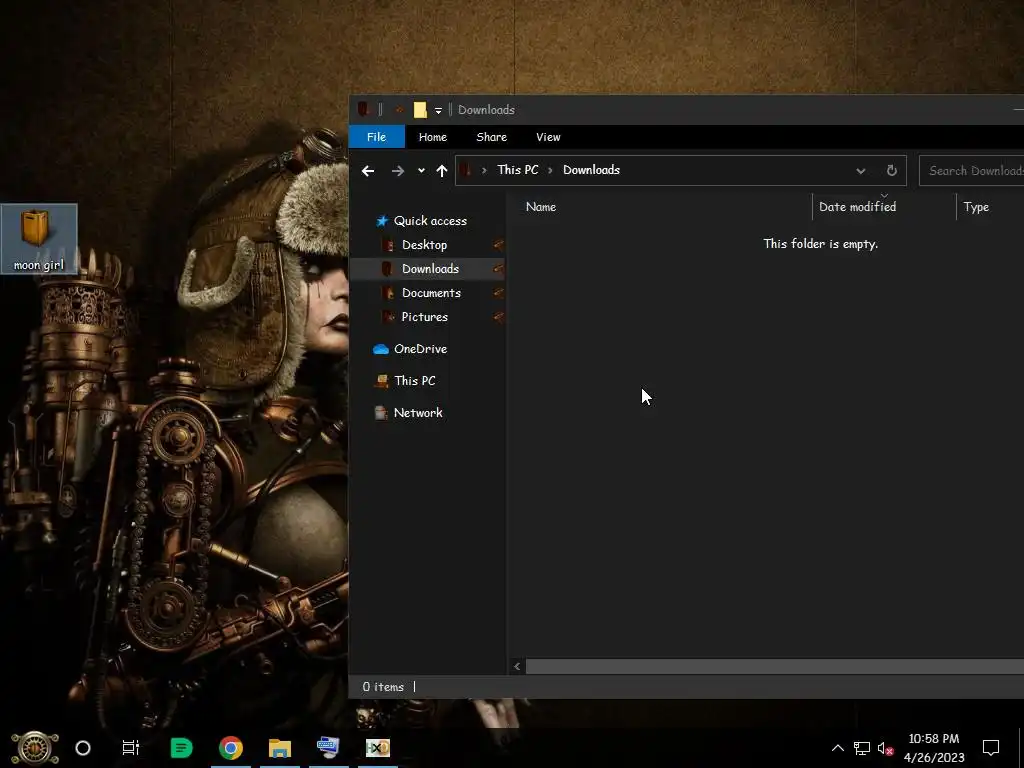Click the 'This folder is empty.' text

point(821,244)
